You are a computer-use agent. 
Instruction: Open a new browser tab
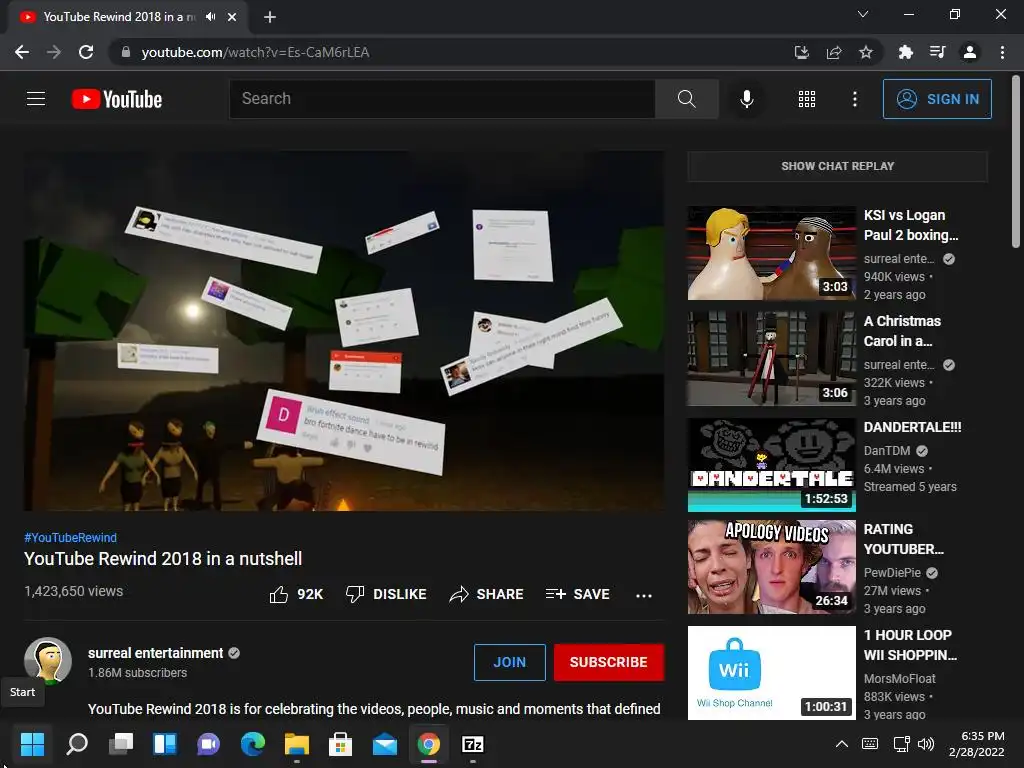coord(270,17)
